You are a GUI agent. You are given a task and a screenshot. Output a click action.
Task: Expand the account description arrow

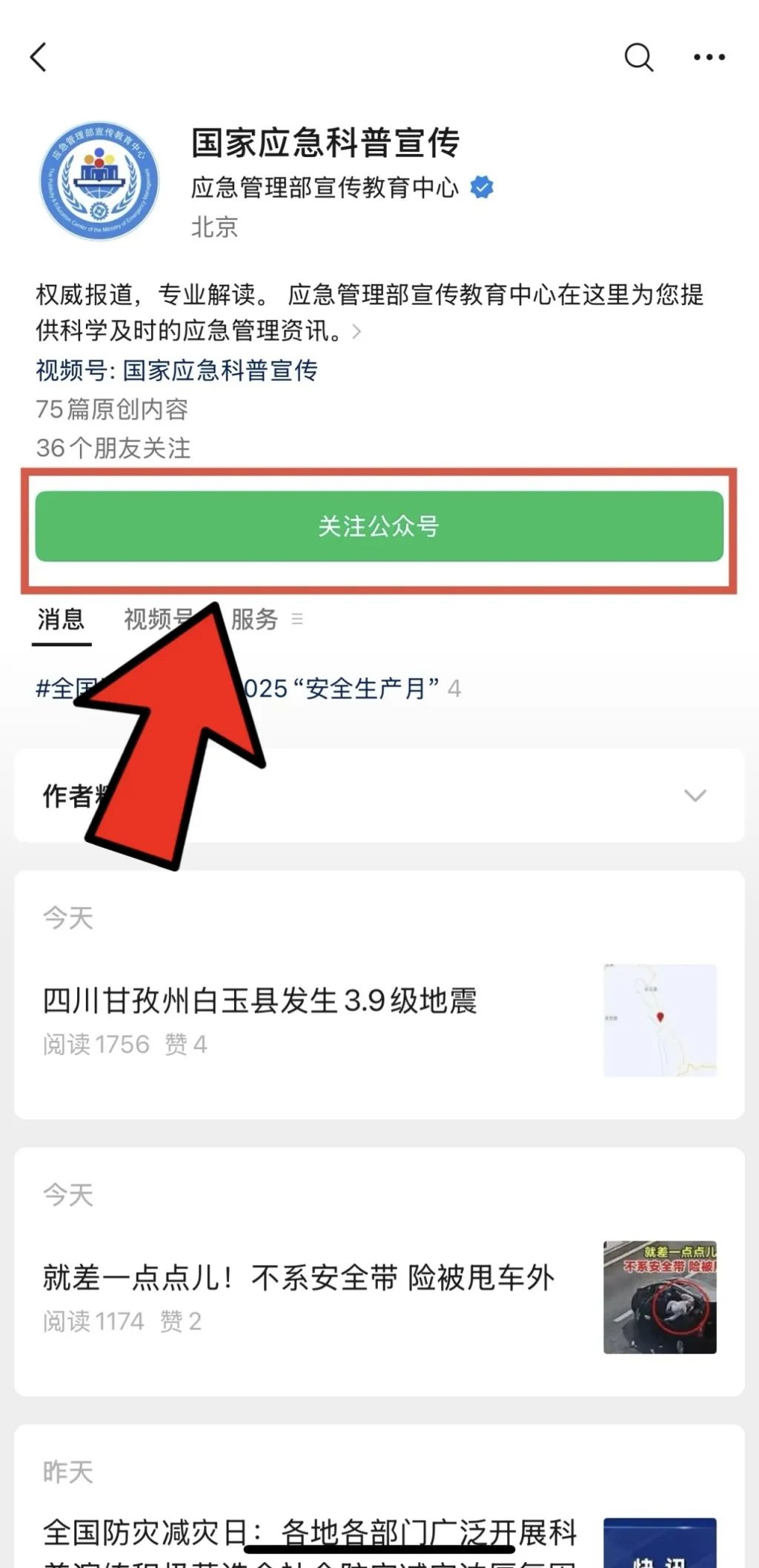point(357,331)
